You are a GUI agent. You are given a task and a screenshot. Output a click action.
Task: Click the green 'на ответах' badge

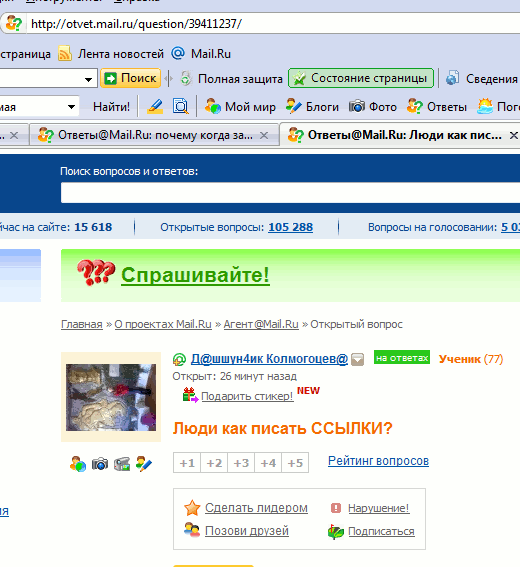402,358
